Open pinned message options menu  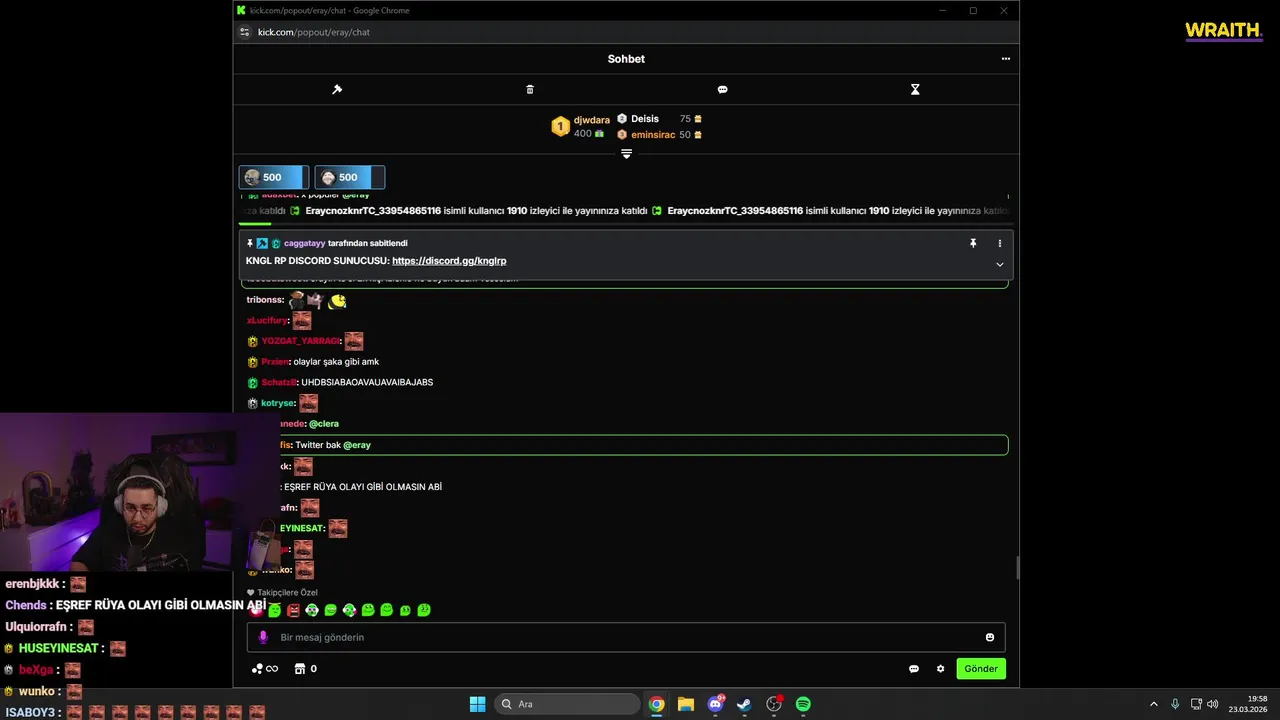[999, 243]
